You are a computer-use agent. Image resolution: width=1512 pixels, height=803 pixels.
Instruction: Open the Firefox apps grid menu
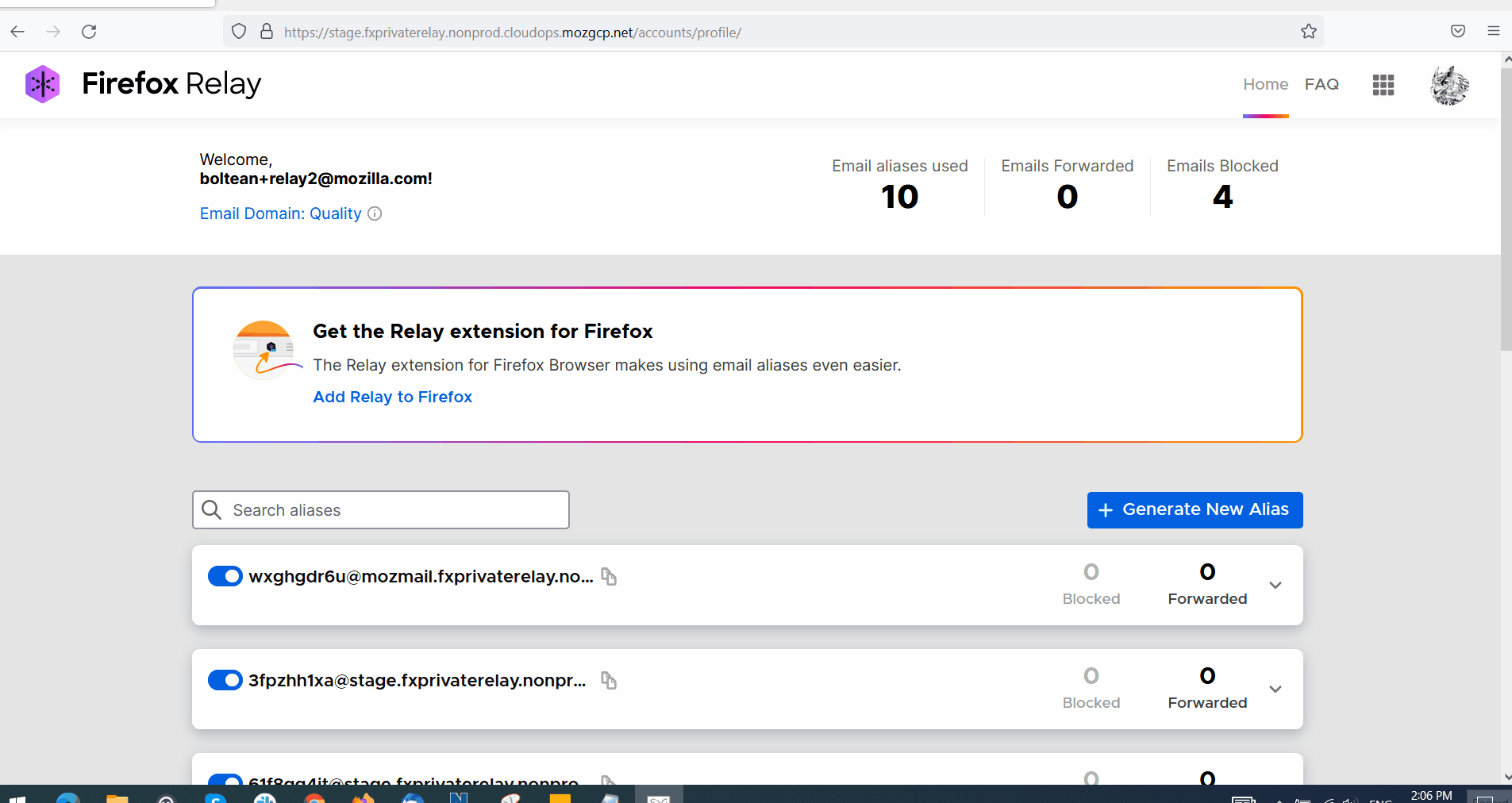pos(1383,85)
